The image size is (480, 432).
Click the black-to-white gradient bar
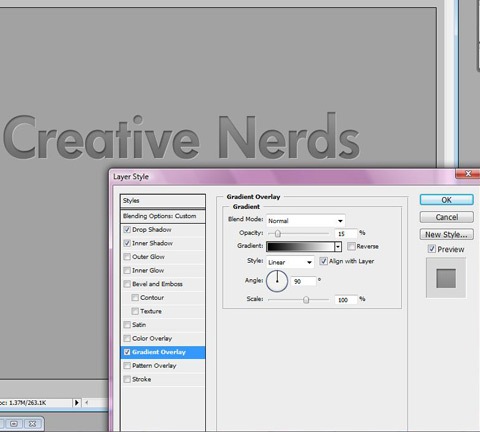(x=301, y=247)
